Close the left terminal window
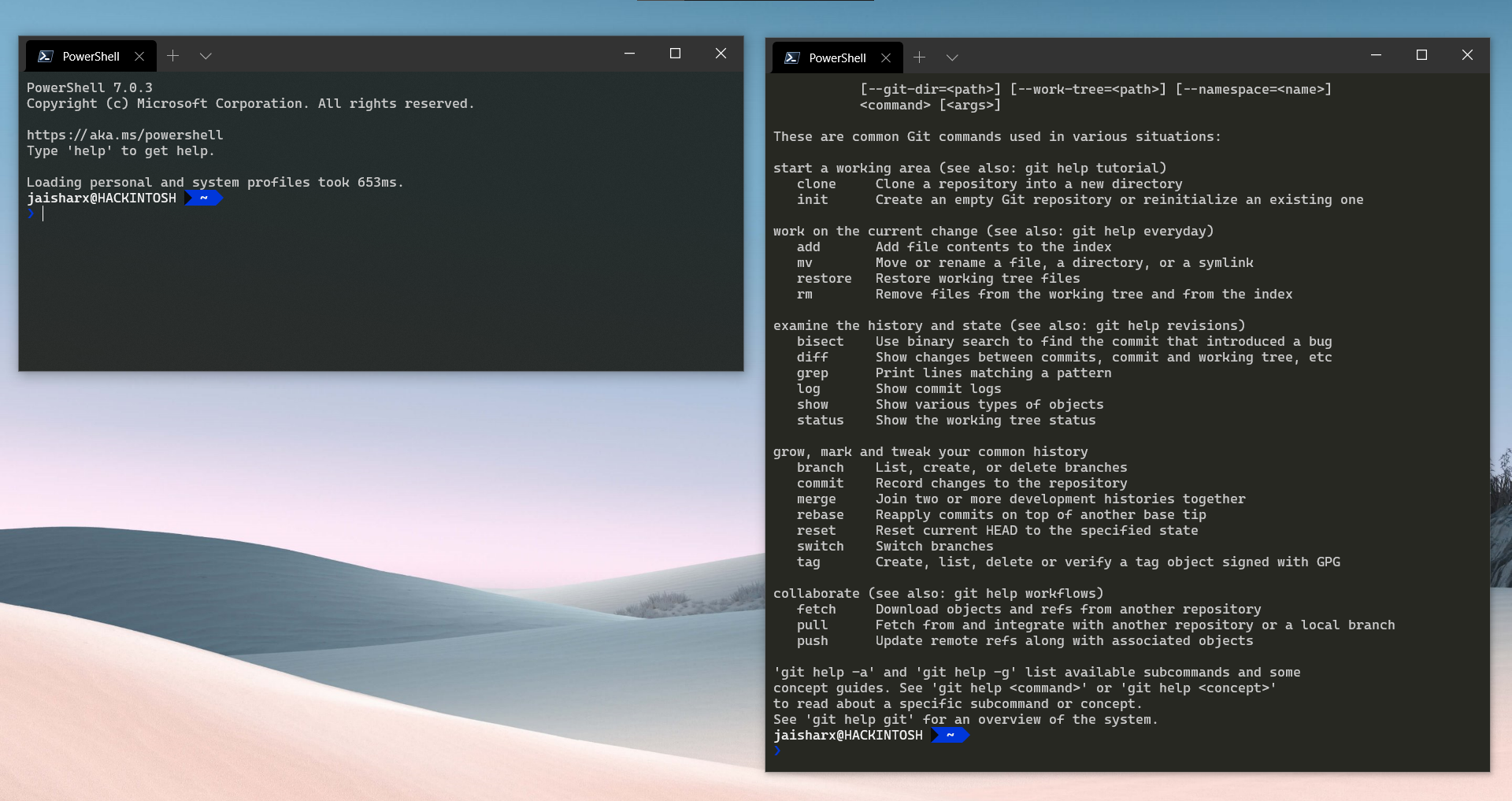Image resolution: width=1512 pixels, height=801 pixels. pyautogui.click(x=721, y=54)
